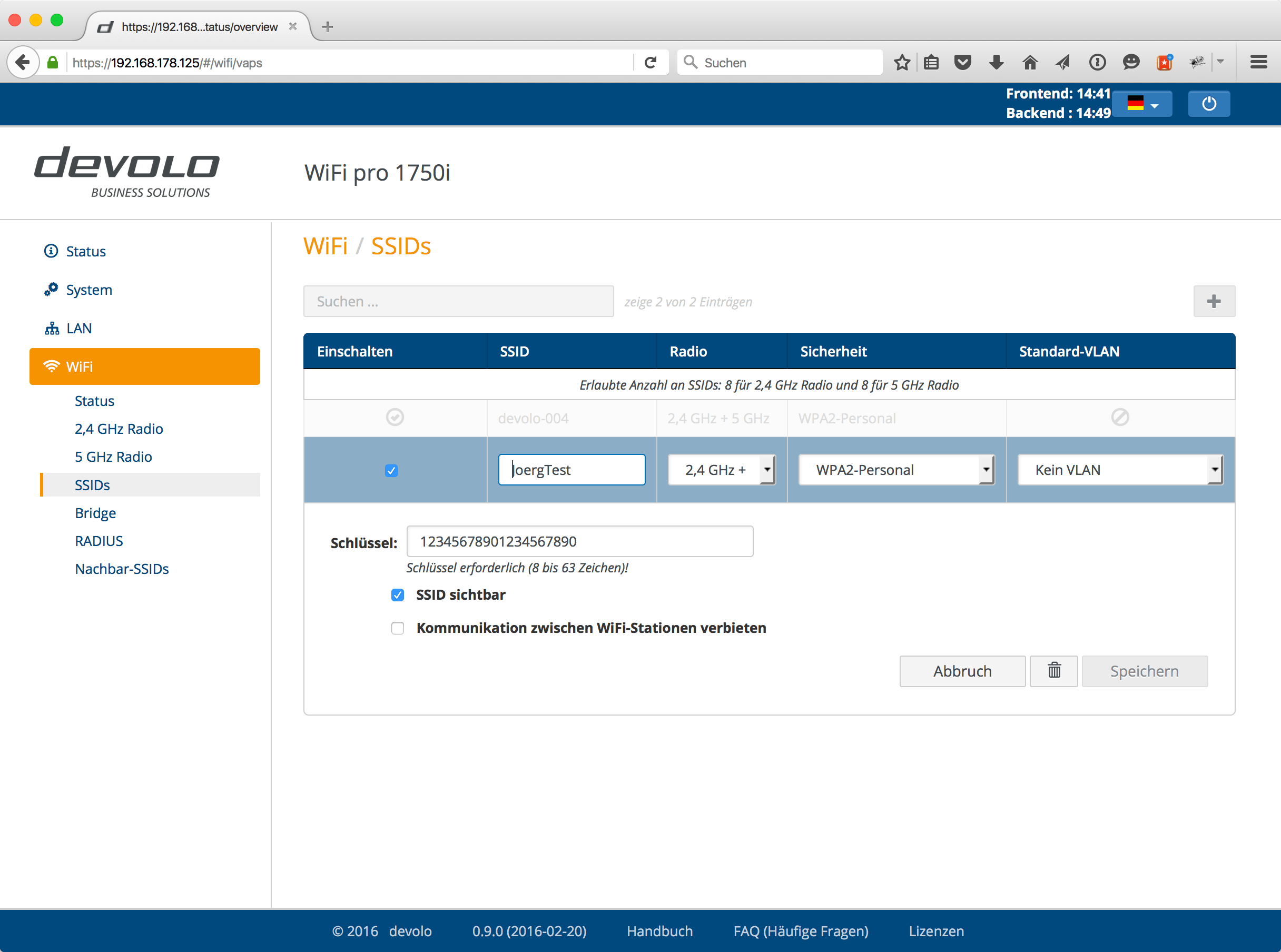Image resolution: width=1281 pixels, height=952 pixels.
Task: Toggle the Einschalten checkbox for JoergTest
Action: click(391, 471)
